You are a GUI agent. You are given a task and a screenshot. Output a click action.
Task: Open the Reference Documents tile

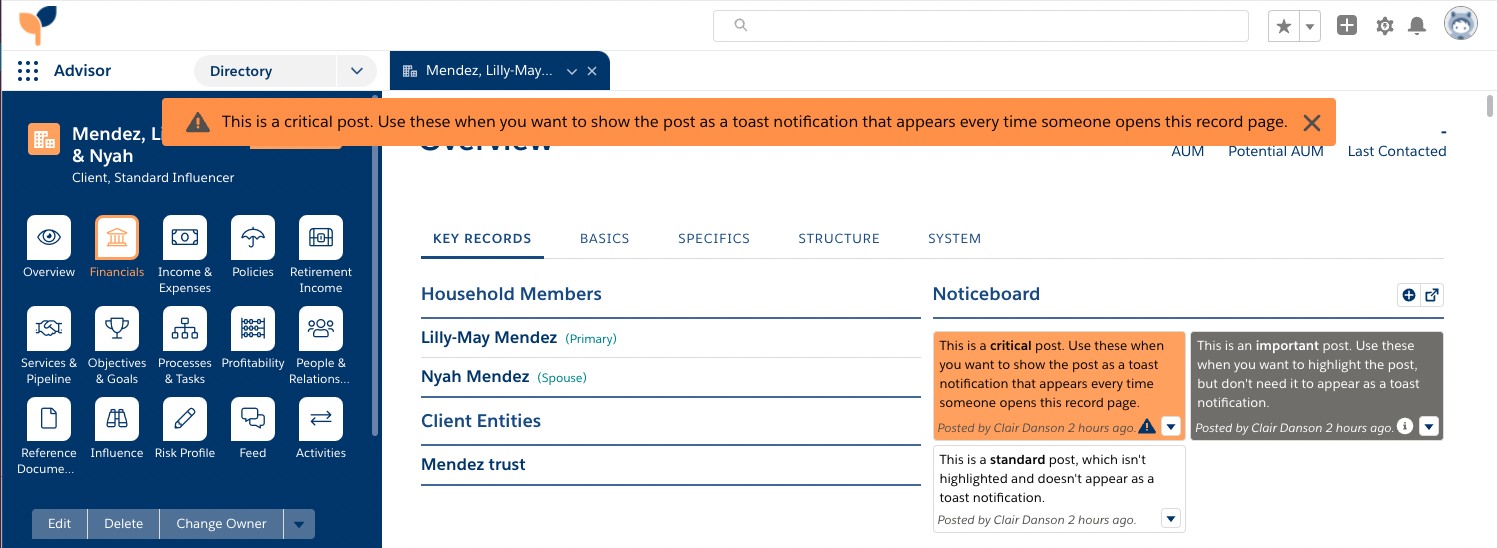(48, 419)
